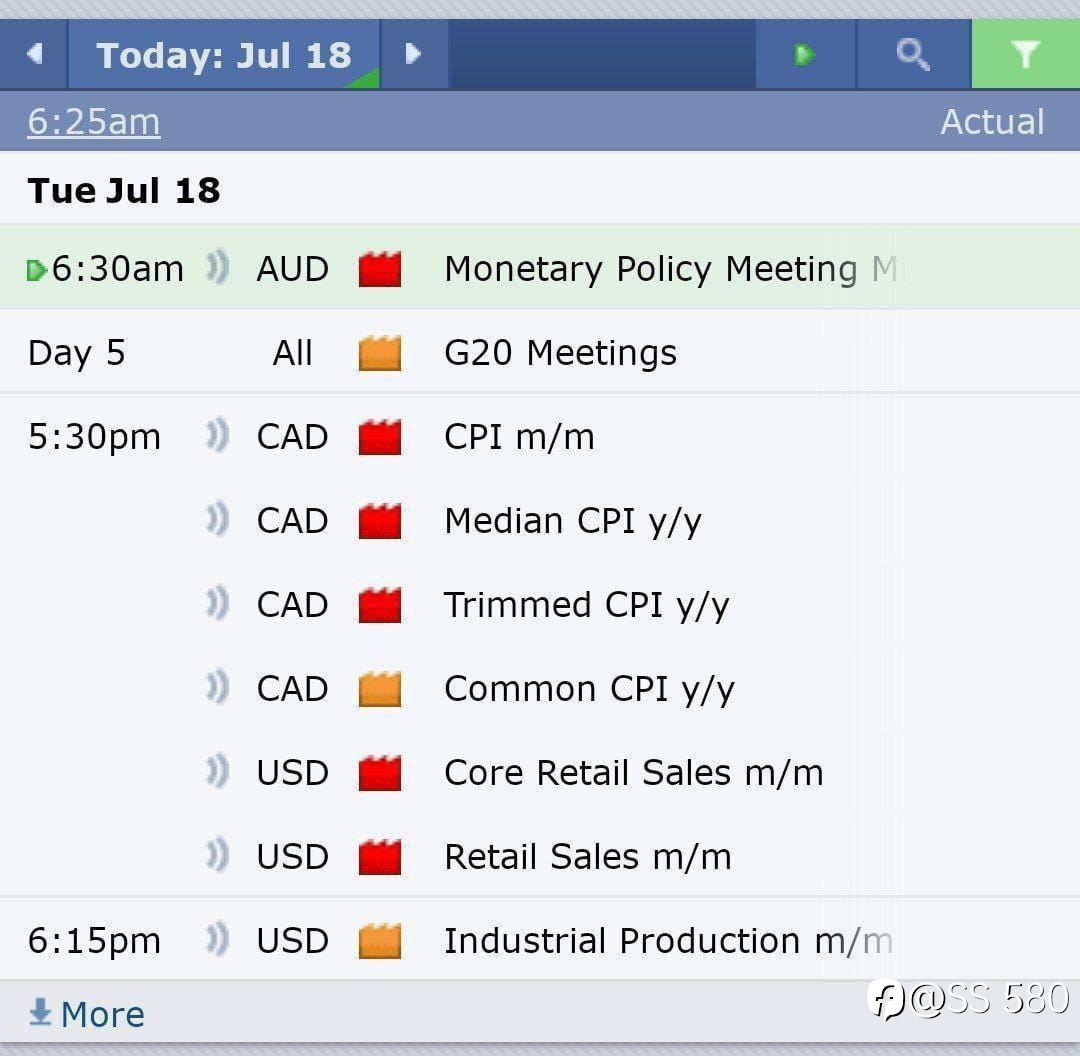Viewport: 1080px width, 1056px height.
Task: Select the Common CPI y/y row
Action: tap(589, 689)
